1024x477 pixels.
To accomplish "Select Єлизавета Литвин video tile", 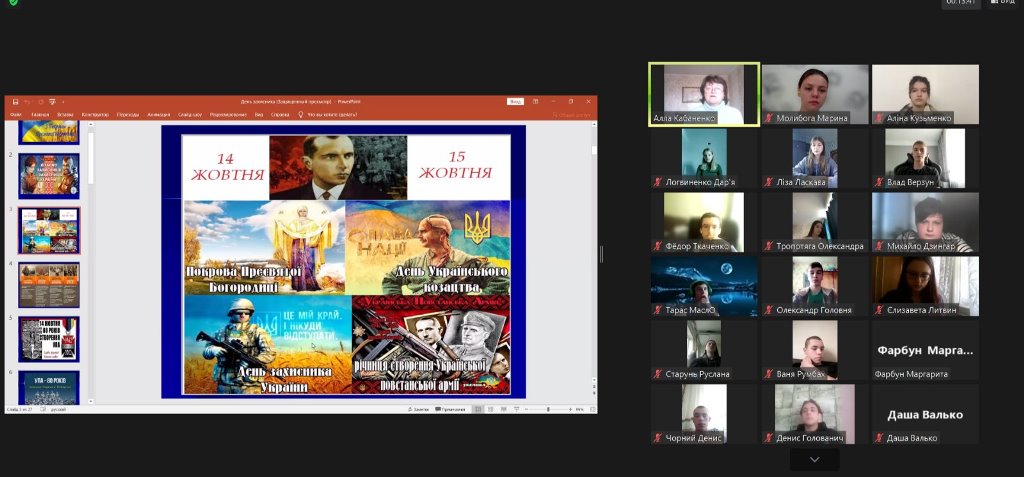I will pyautogui.click(x=925, y=286).
